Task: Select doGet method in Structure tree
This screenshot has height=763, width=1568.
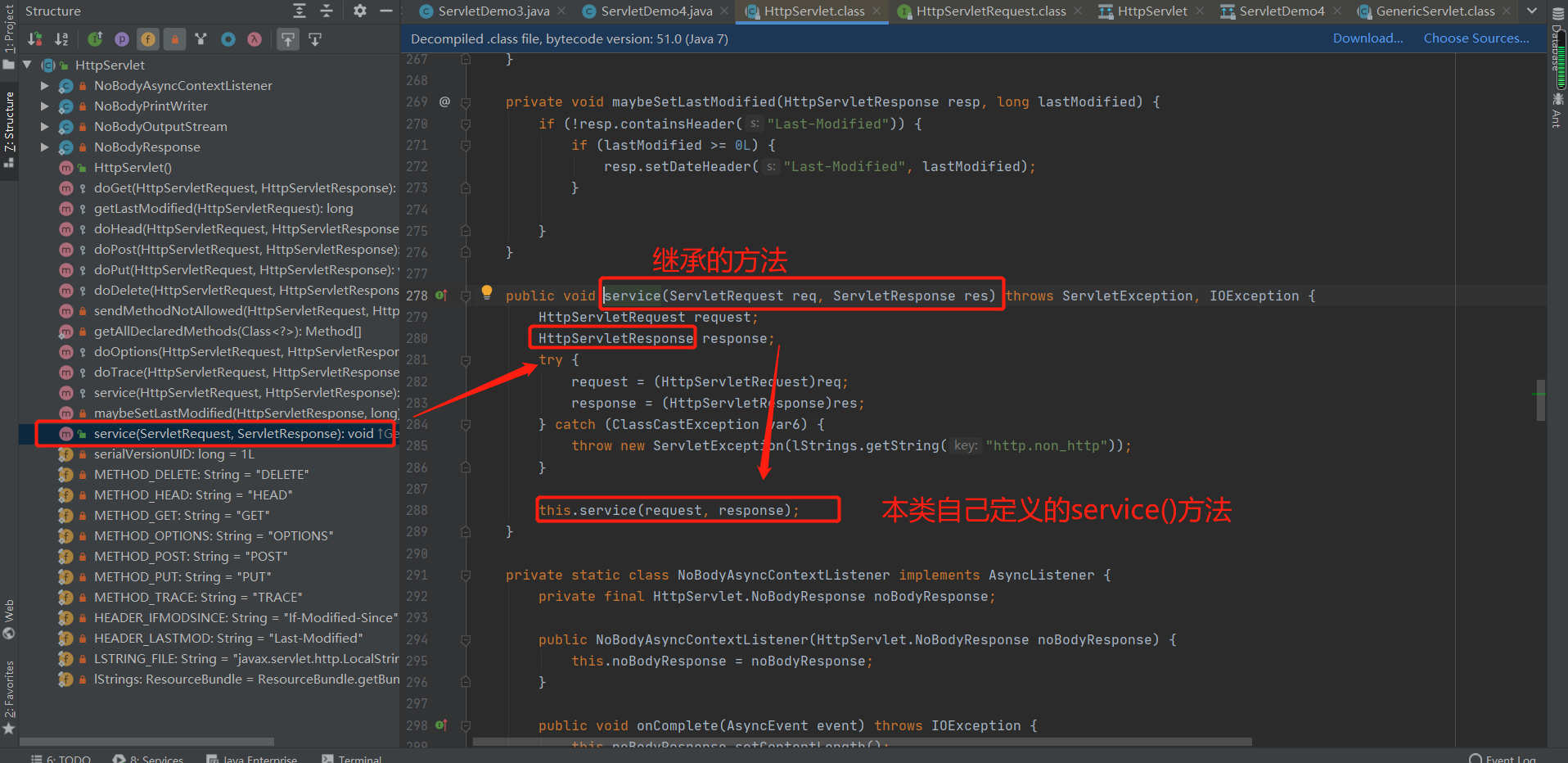Action: tap(245, 187)
